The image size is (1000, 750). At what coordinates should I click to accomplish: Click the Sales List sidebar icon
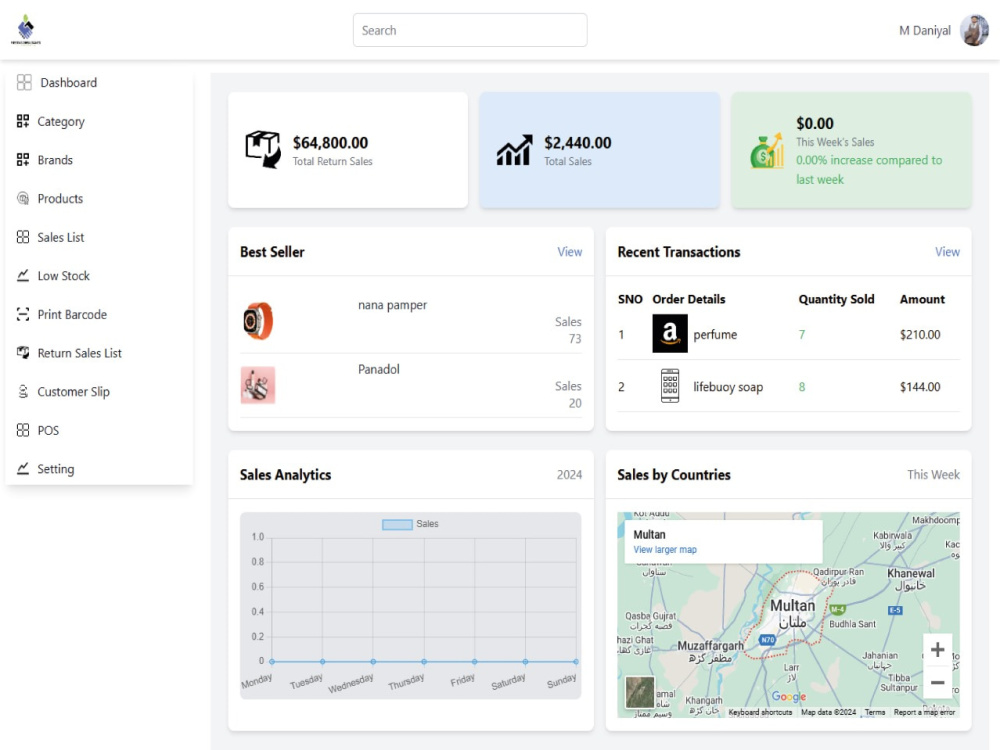23,237
